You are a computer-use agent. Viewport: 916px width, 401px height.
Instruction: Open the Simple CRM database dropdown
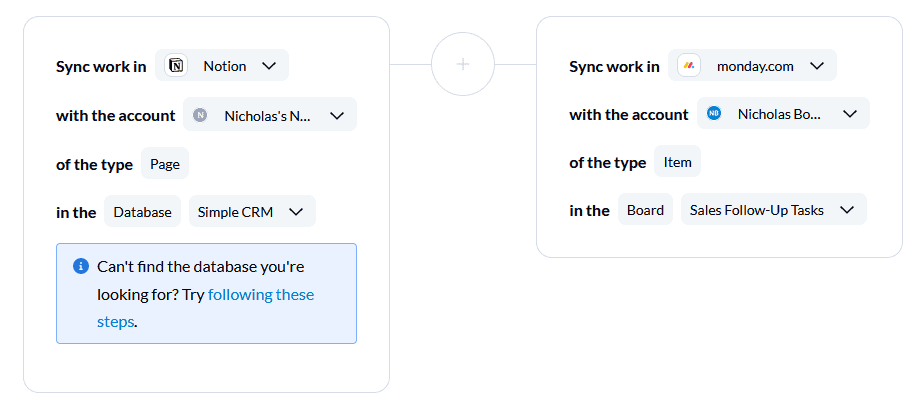(x=252, y=211)
